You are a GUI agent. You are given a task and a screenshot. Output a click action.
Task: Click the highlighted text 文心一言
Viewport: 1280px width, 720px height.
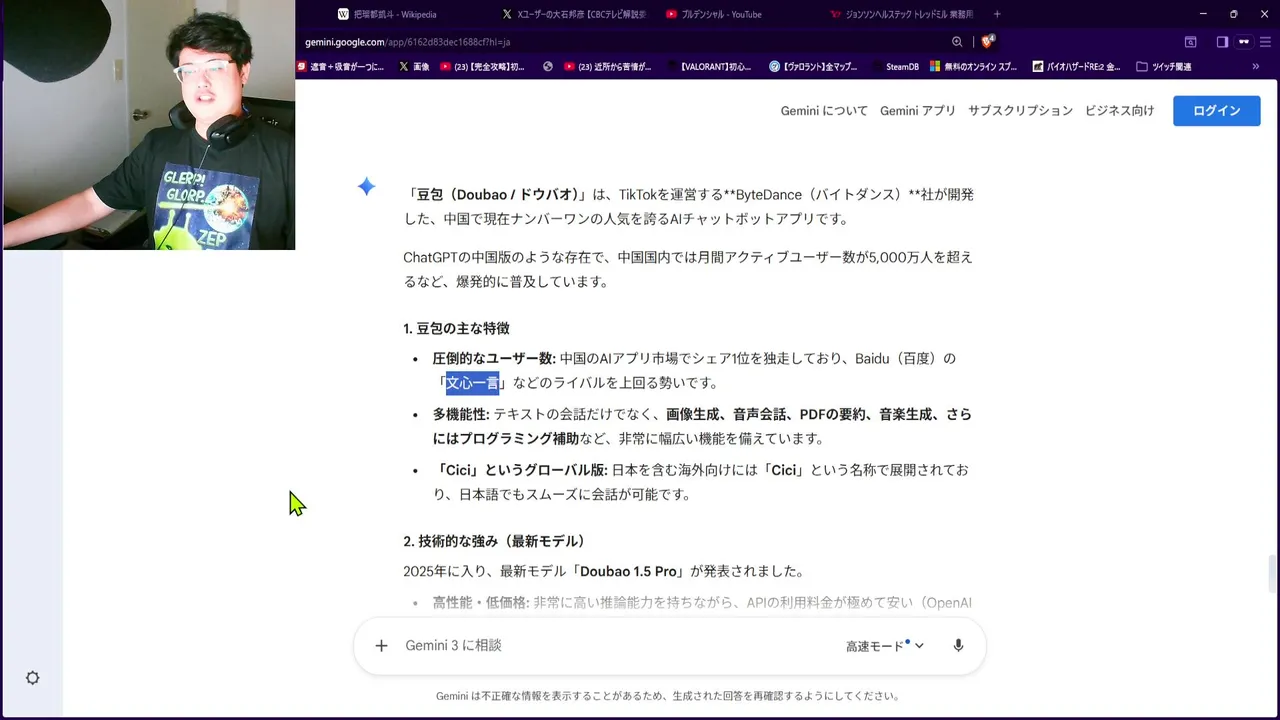click(472, 383)
